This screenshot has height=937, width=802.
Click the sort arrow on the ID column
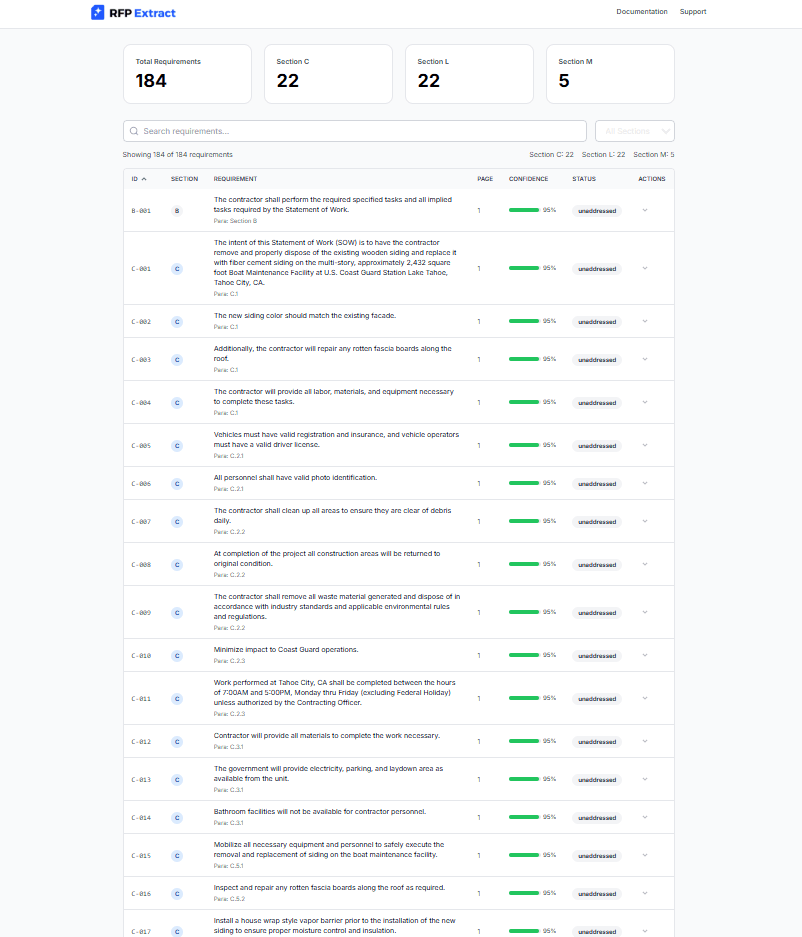144,179
